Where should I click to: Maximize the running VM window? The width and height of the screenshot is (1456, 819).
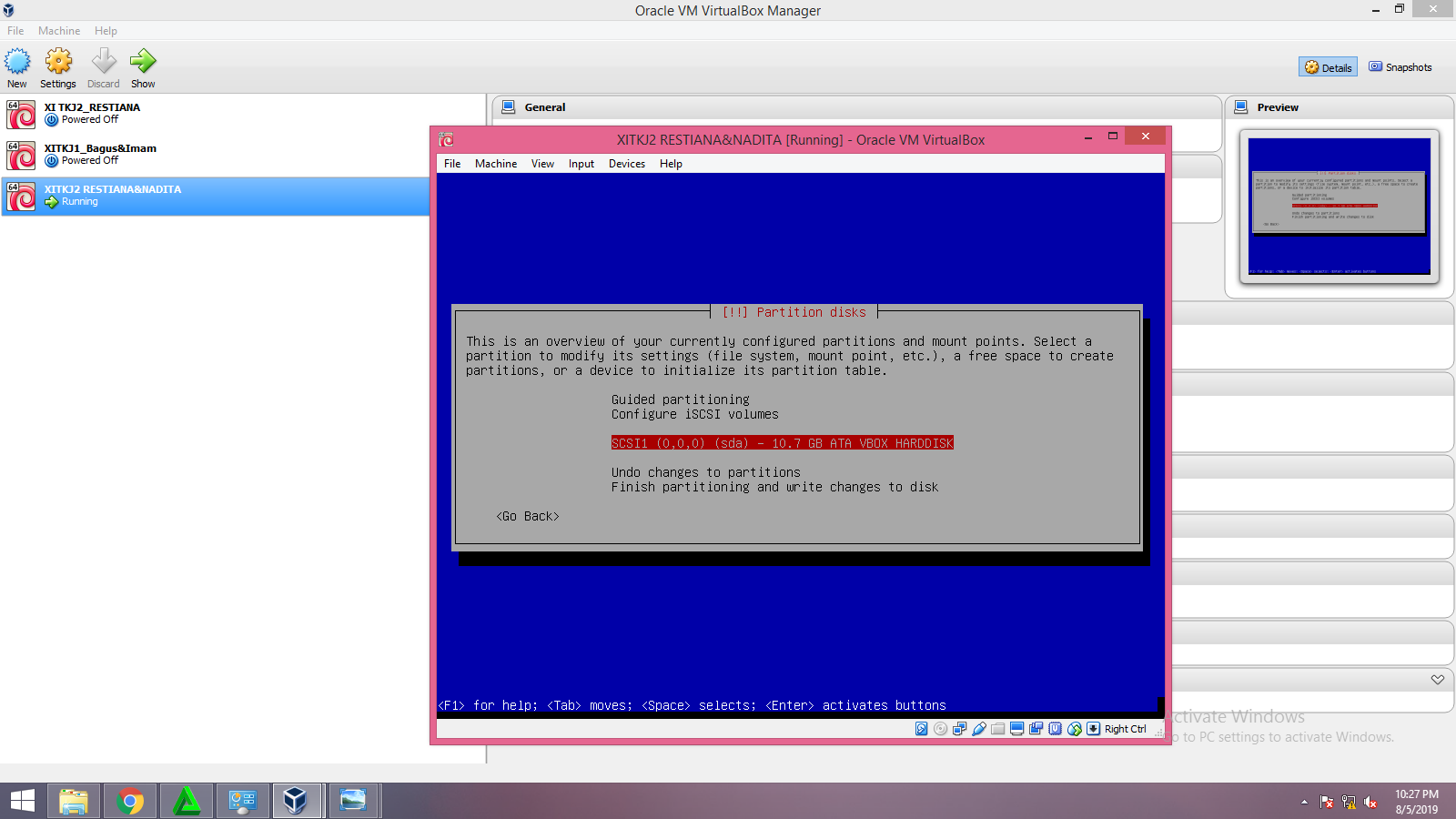[1112, 136]
